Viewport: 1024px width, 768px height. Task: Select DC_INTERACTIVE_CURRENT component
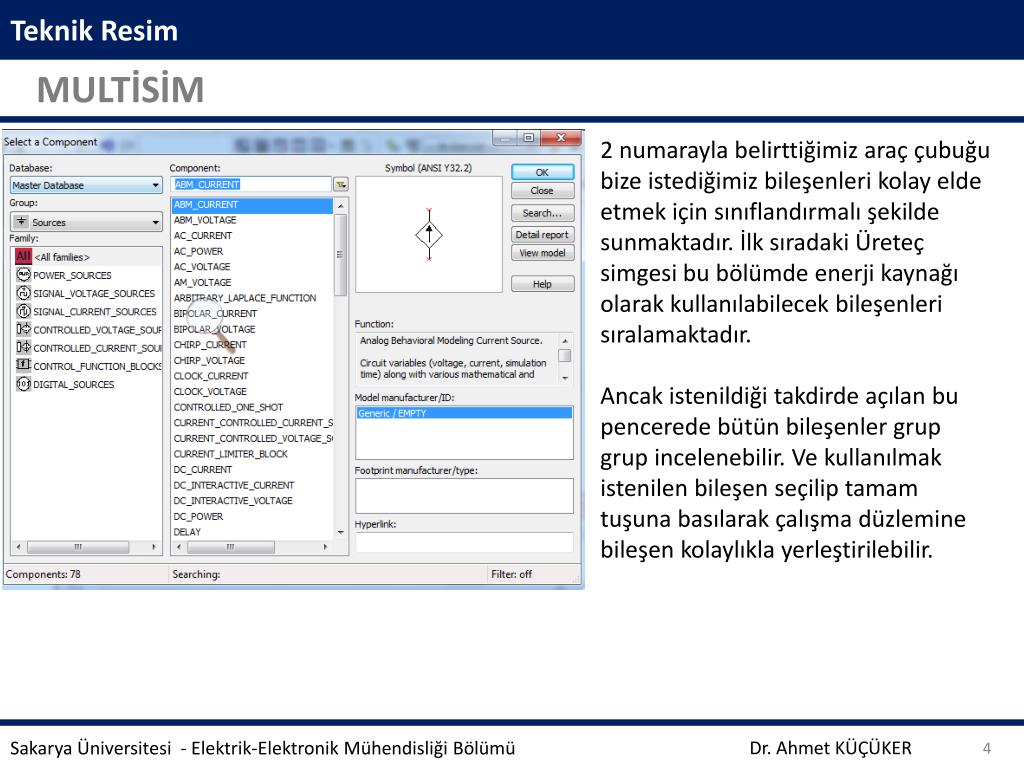pyautogui.click(x=252, y=485)
